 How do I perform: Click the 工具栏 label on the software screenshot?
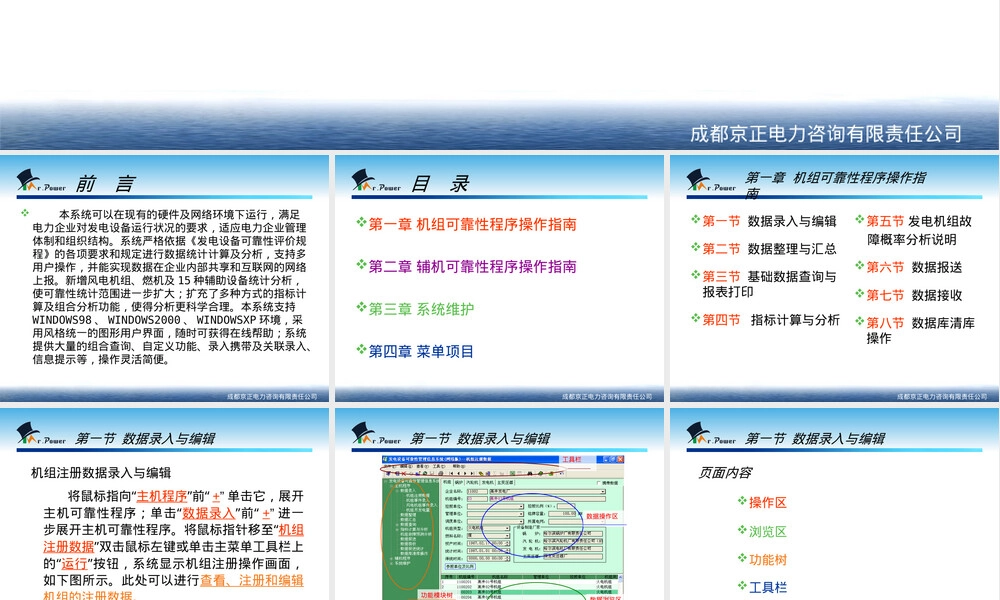coord(571,459)
